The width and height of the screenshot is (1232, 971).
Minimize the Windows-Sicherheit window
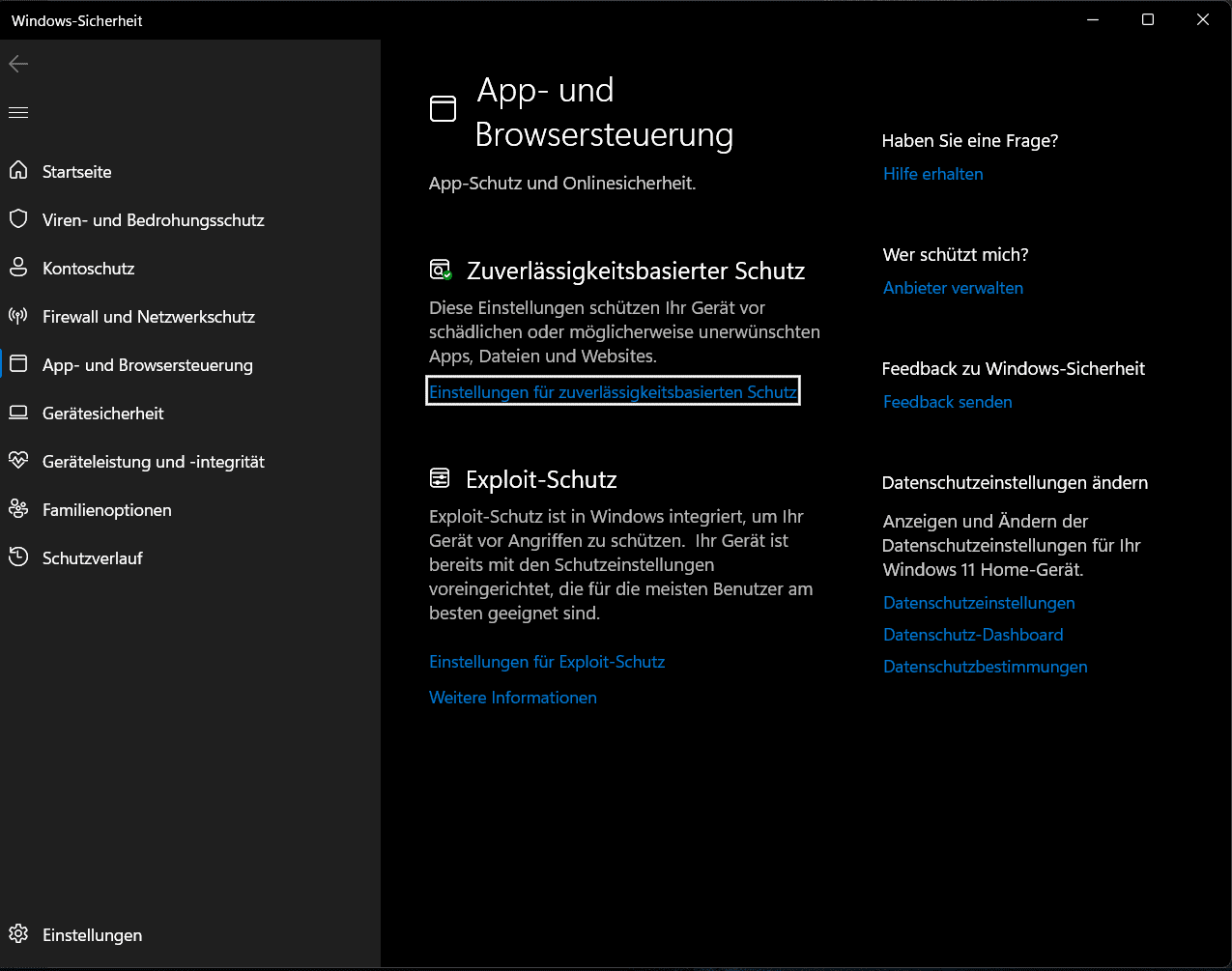(x=1093, y=19)
